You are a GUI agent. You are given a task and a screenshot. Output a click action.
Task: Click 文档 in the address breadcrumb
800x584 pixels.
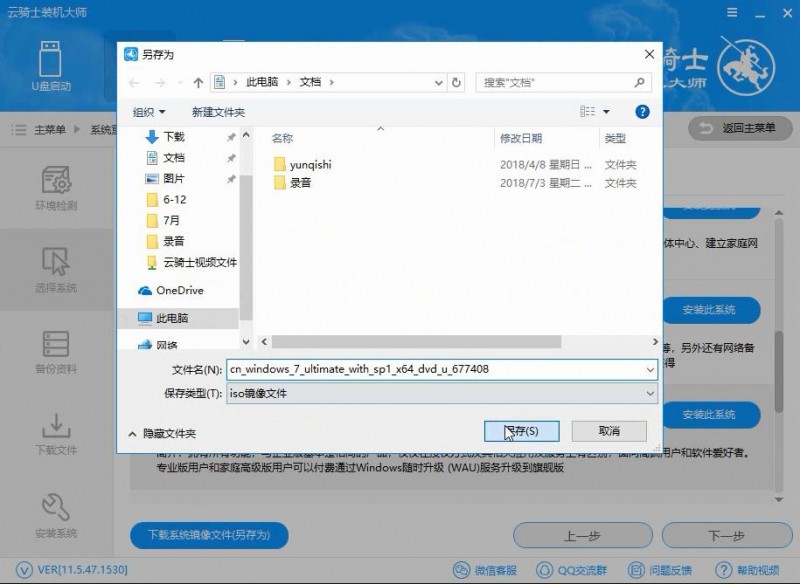310,82
